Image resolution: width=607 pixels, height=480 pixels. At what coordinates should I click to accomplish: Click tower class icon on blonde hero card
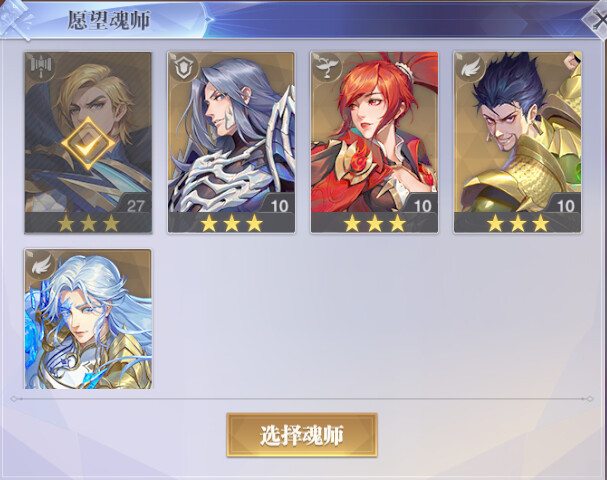tap(41, 67)
